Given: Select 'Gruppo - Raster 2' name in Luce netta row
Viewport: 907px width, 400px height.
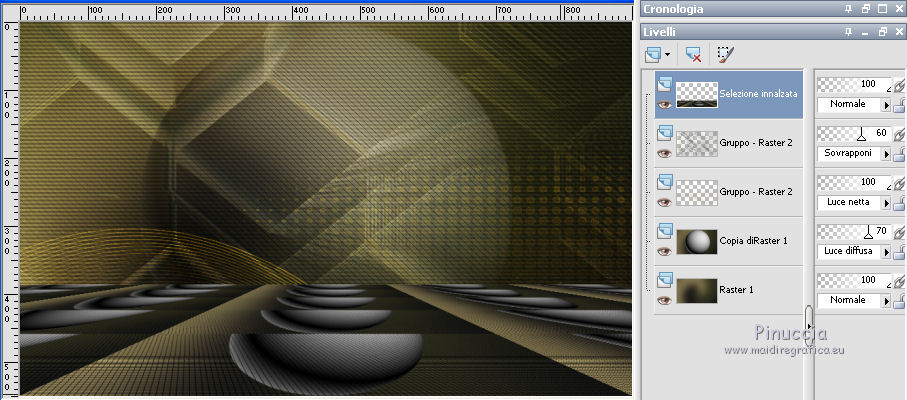Looking at the screenshot, I should point(756,192).
